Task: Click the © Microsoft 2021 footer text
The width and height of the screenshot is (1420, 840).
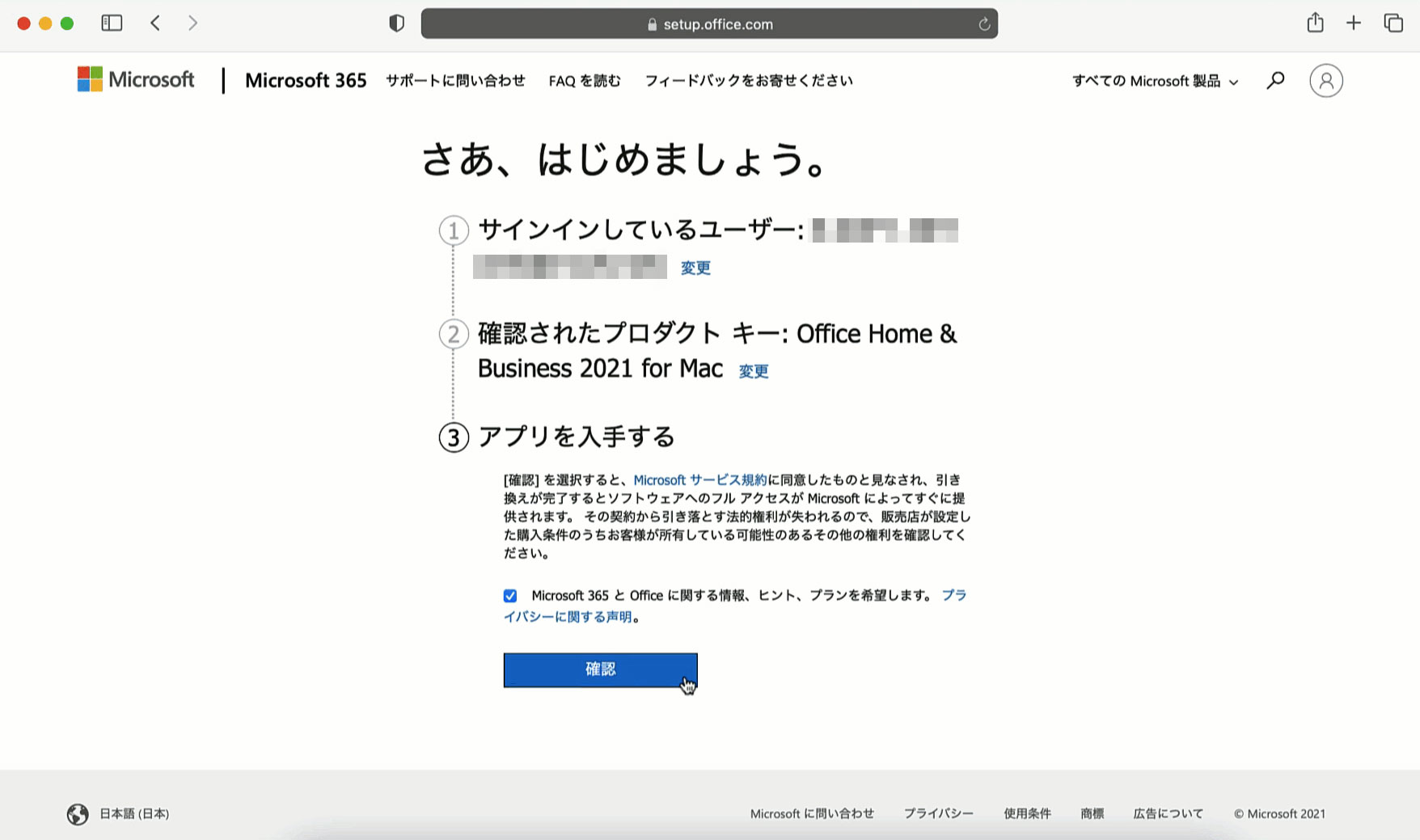Action: tap(1279, 814)
